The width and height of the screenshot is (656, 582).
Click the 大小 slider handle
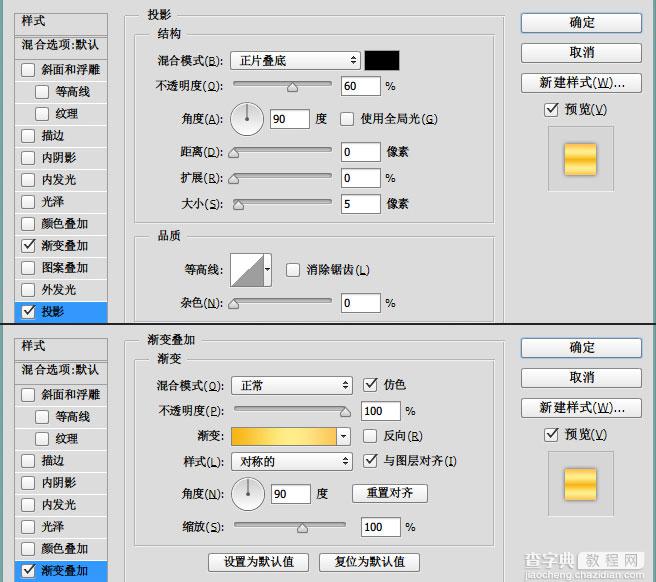tap(238, 205)
